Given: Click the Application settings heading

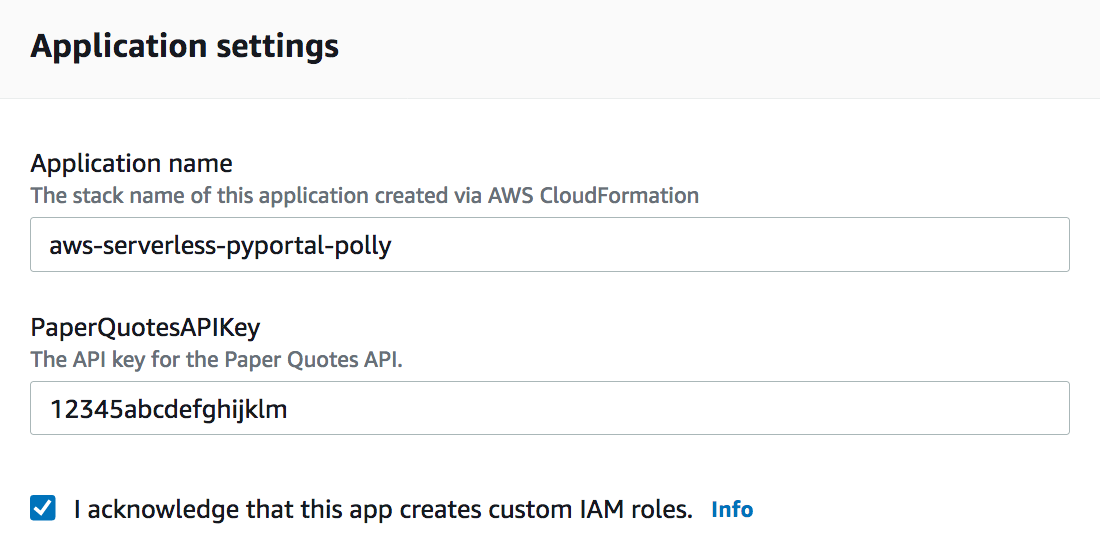Looking at the screenshot, I should click(185, 47).
